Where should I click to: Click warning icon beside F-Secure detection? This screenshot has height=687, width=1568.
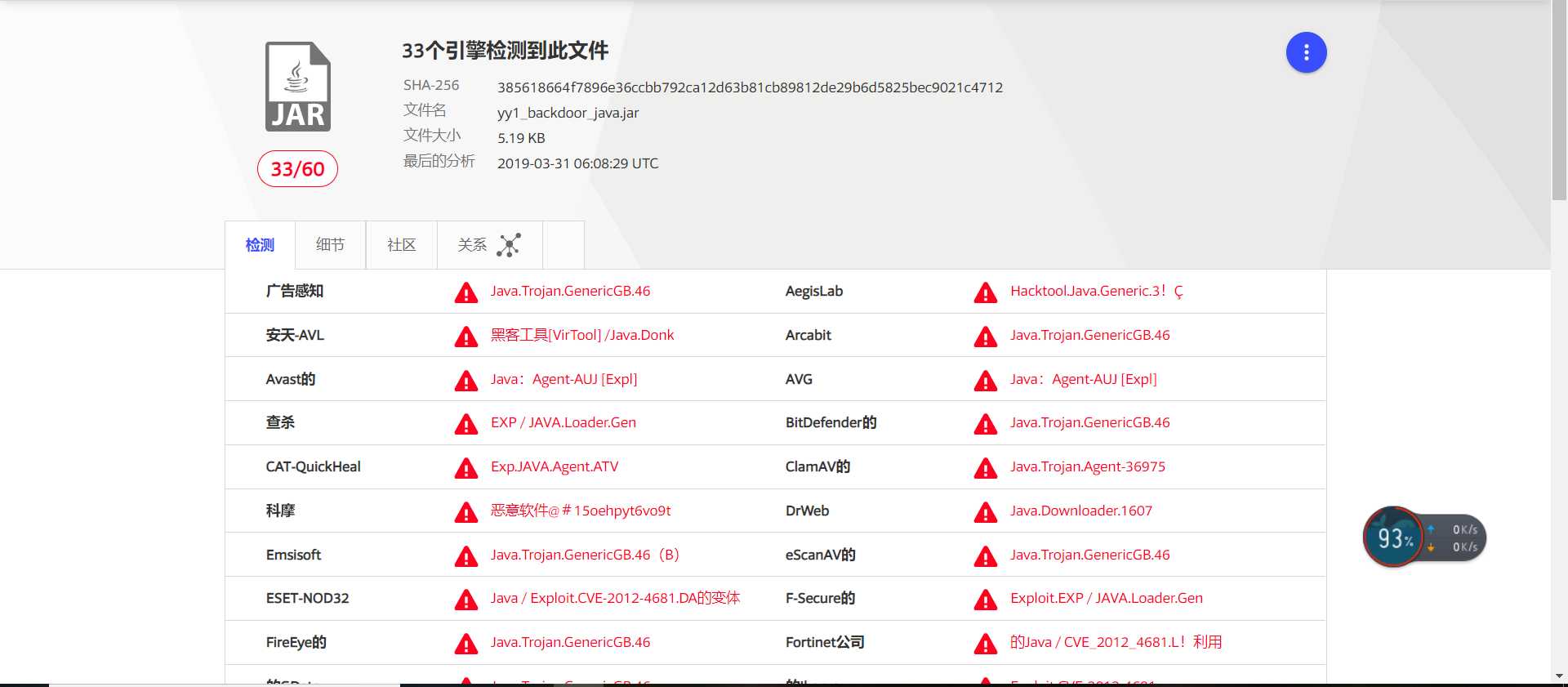tap(986, 600)
